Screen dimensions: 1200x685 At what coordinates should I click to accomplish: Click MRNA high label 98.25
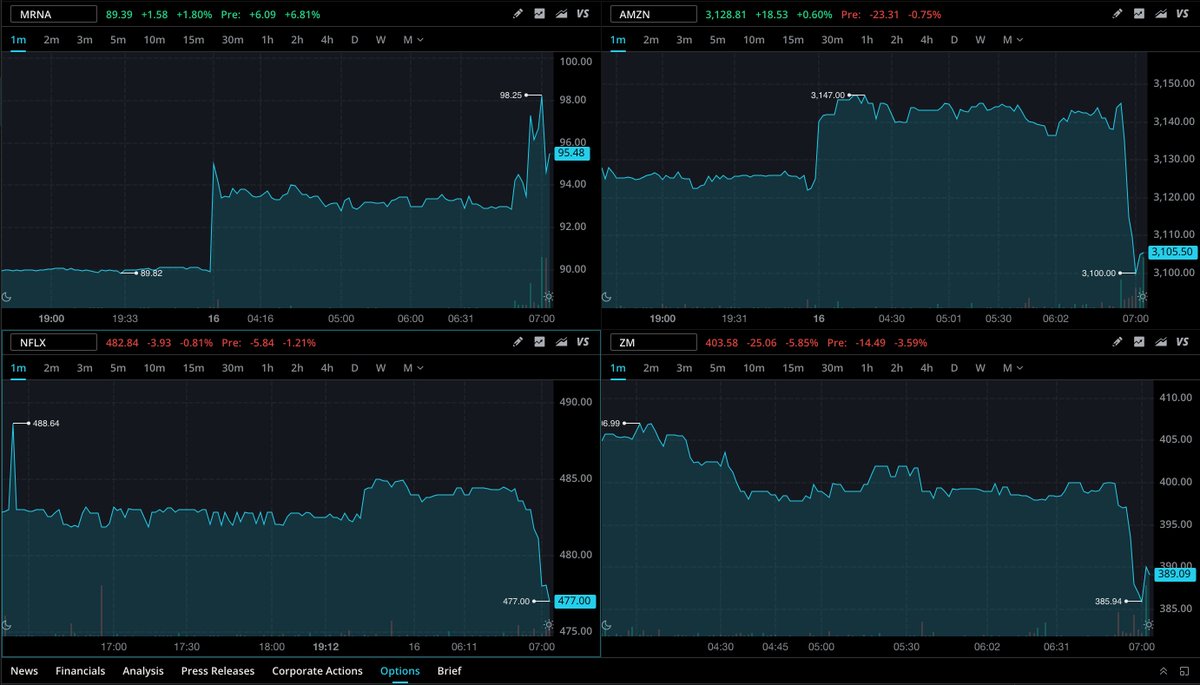click(x=511, y=95)
